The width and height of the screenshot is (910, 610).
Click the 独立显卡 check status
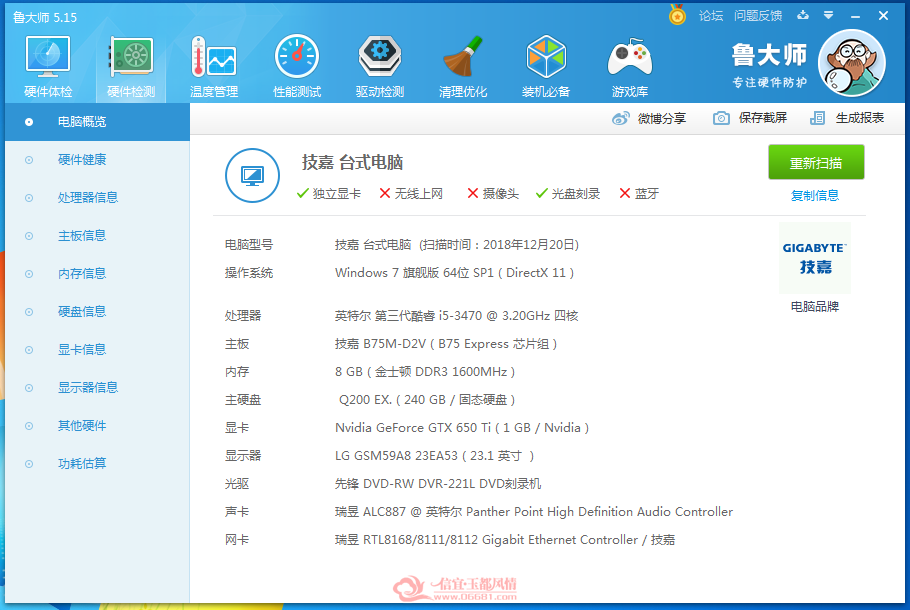pos(328,194)
